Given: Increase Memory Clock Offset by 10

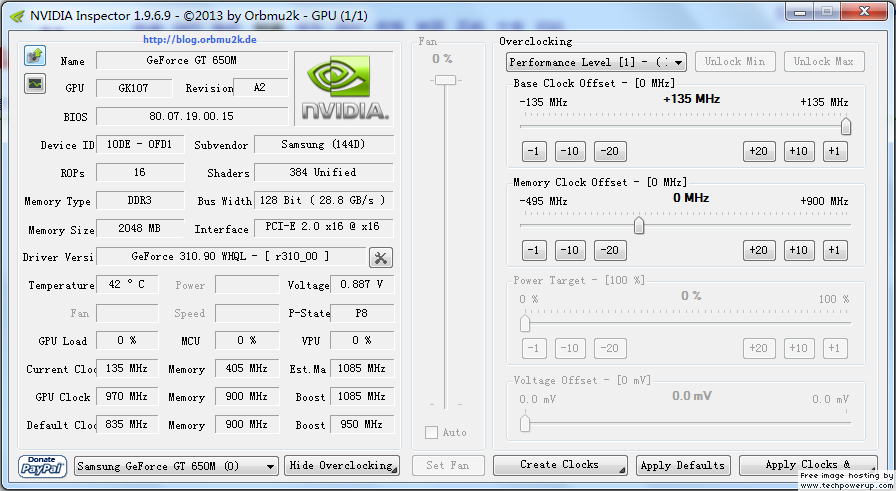Looking at the screenshot, I should pyautogui.click(x=799, y=250).
